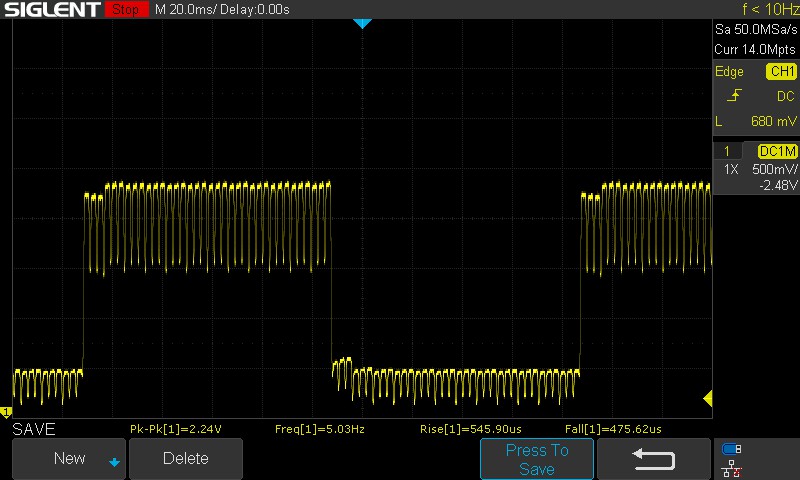This screenshot has width=800, height=480.
Task: Click the blue trigger position marker
Action: pos(362,23)
